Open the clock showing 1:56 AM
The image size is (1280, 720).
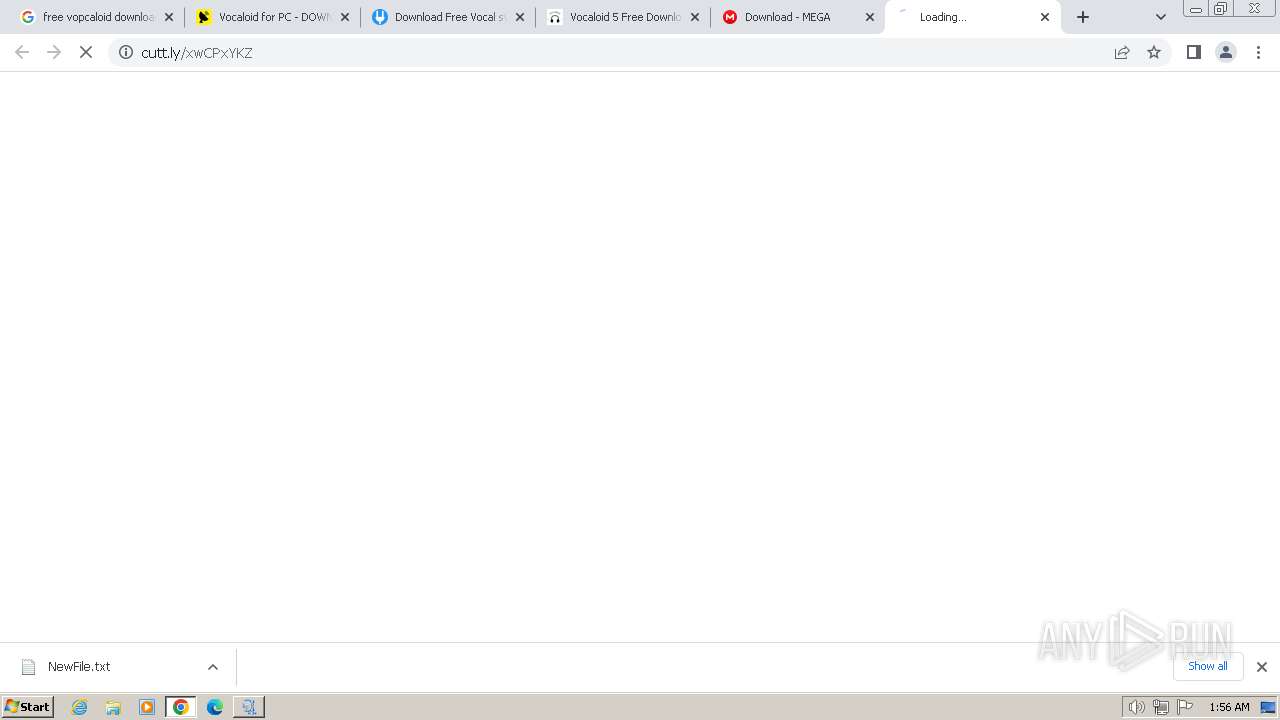pyautogui.click(x=1229, y=707)
